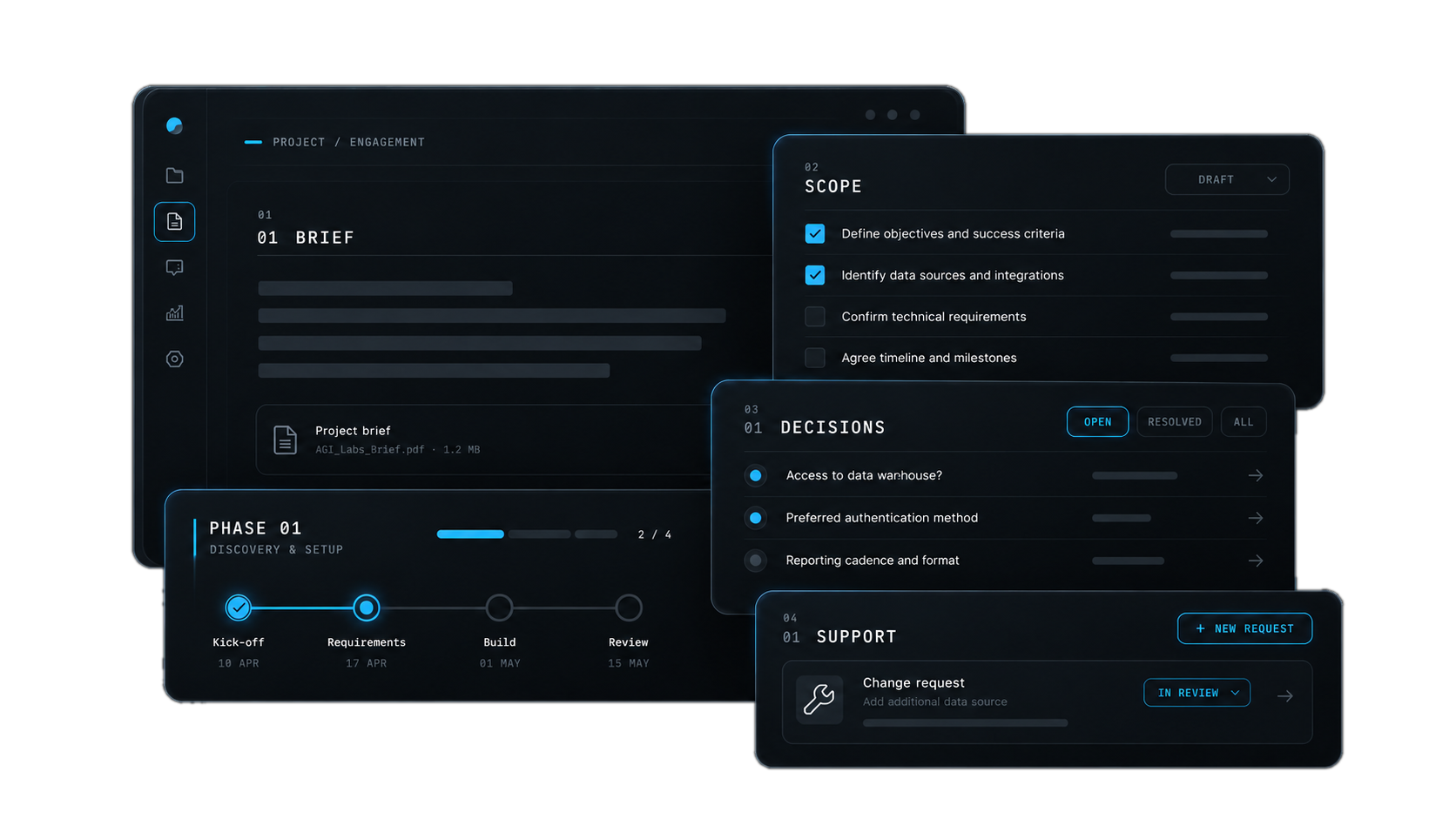Select the Kick-off timeline milestone
The width and height of the screenshot is (1456, 819).
[238, 608]
